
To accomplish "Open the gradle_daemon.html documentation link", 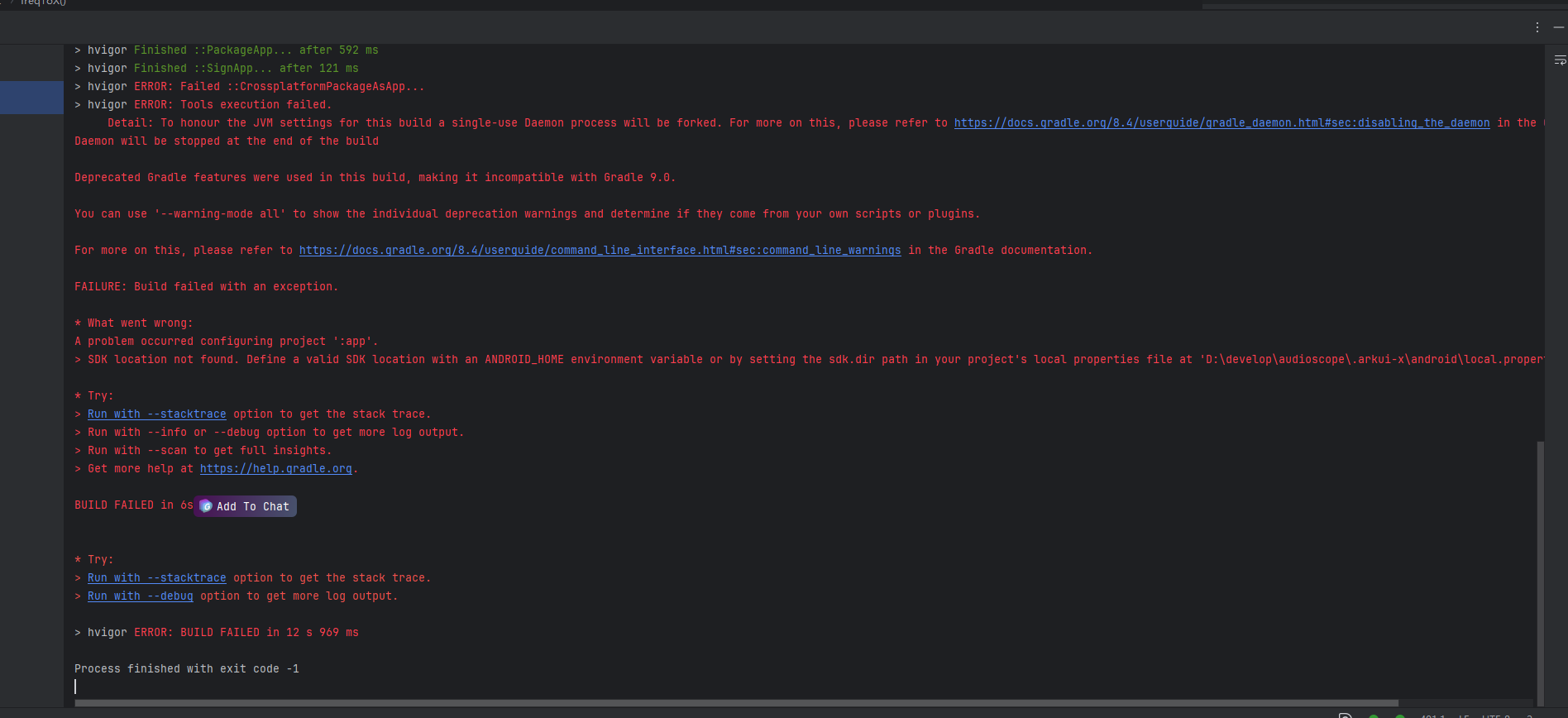I will click(x=1221, y=123).
